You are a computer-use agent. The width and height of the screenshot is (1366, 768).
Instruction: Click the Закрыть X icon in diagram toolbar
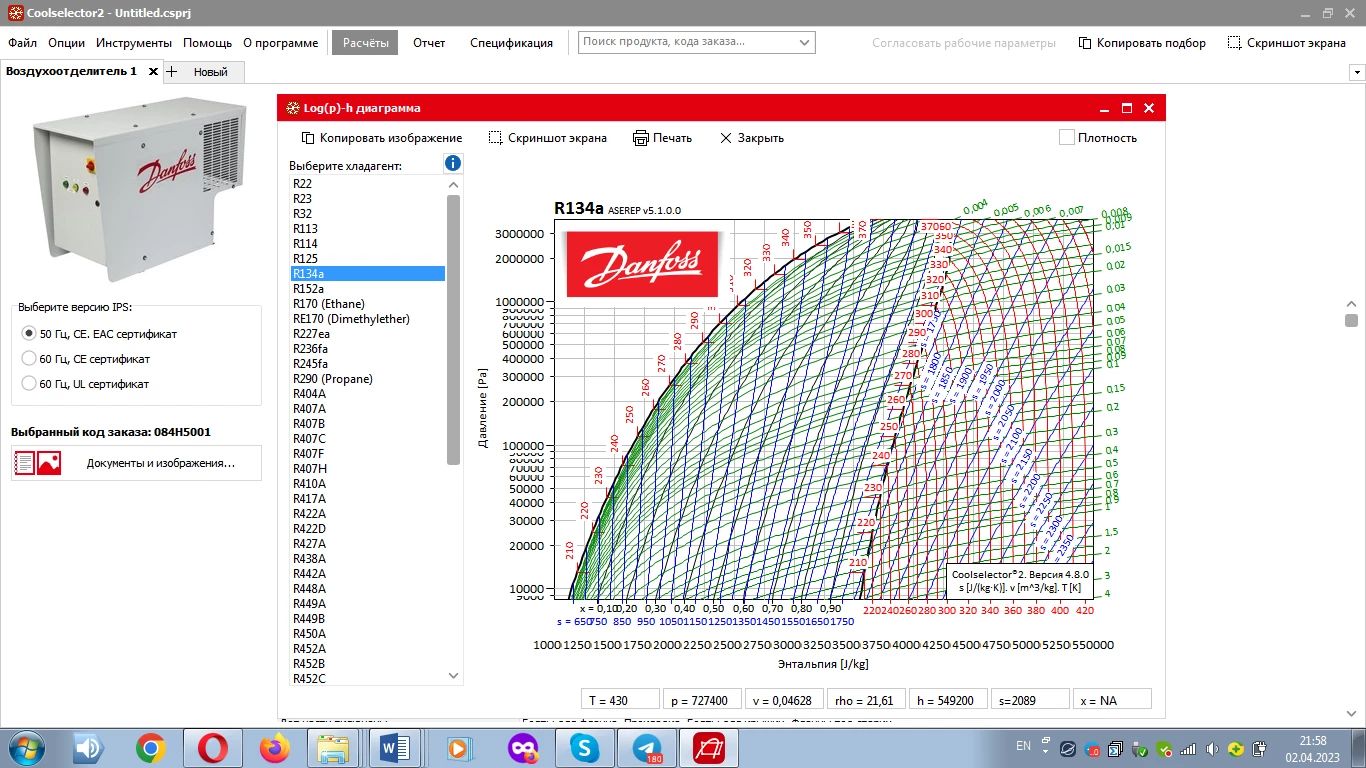726,138
